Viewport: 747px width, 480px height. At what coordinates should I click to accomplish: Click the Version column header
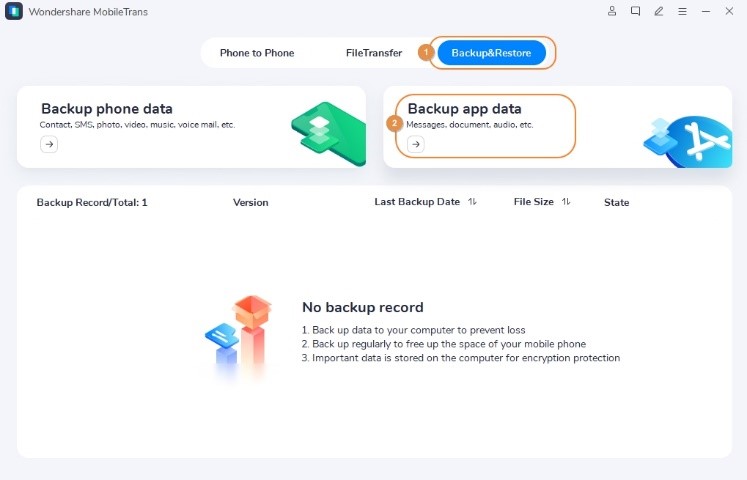pos(251,202)
